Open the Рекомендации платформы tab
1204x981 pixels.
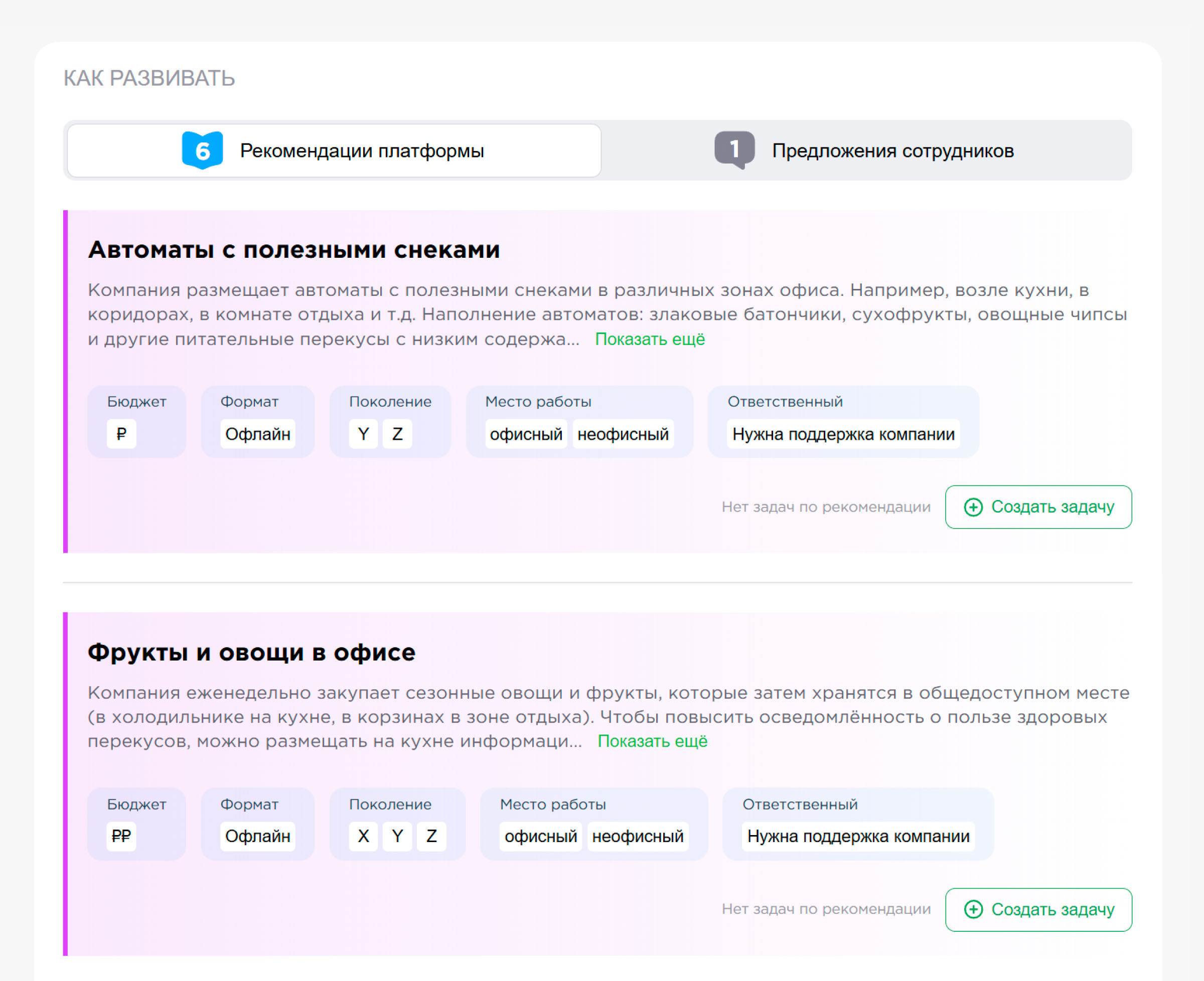[x=334, y=151]
